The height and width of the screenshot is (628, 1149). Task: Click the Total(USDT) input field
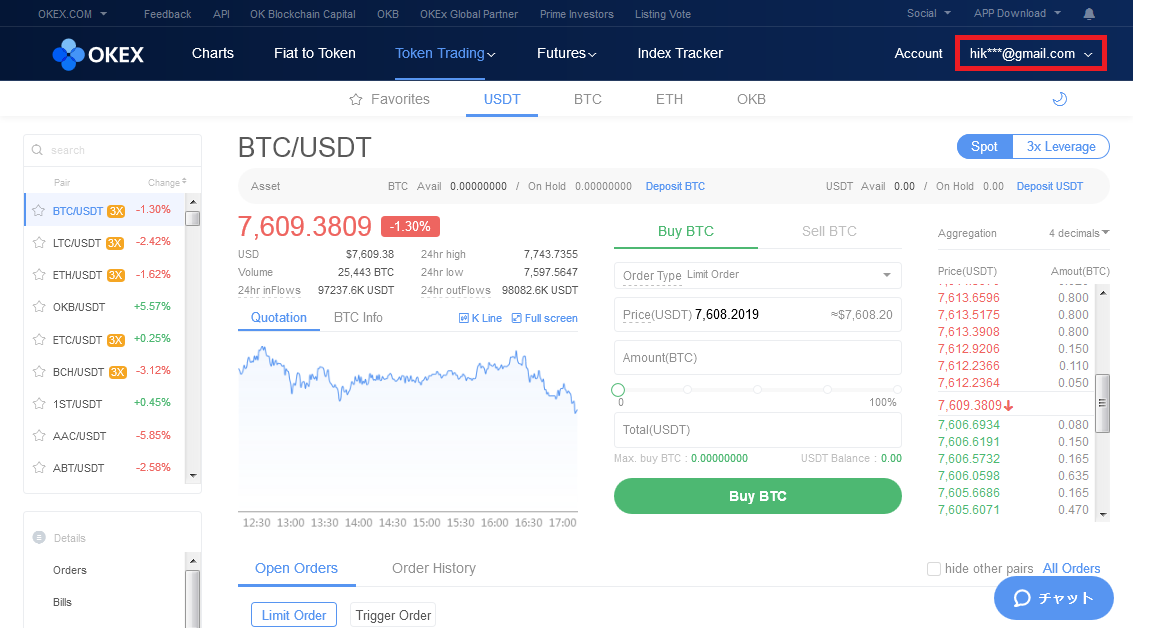[x=758, y=429]
